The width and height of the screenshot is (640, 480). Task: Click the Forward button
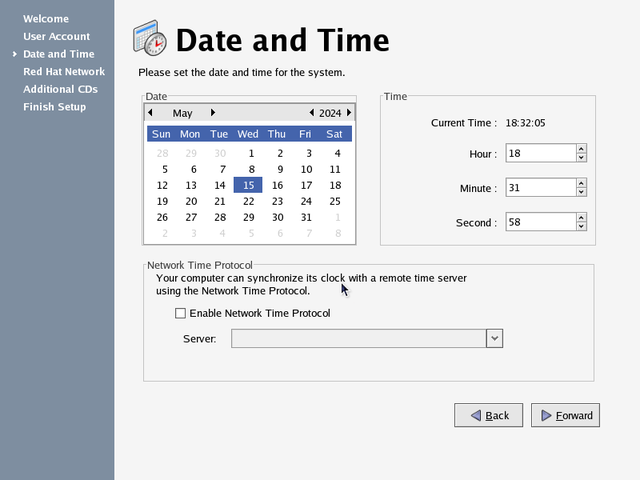point(565,415)
